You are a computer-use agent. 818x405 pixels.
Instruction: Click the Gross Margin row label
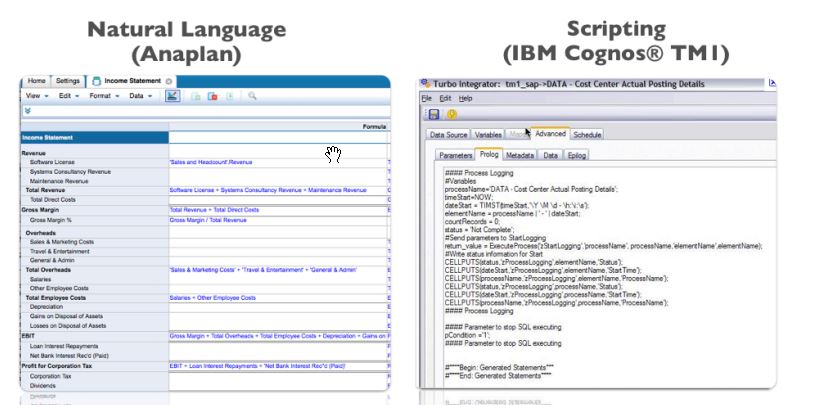pyautogui.click(x=40, y=210)
